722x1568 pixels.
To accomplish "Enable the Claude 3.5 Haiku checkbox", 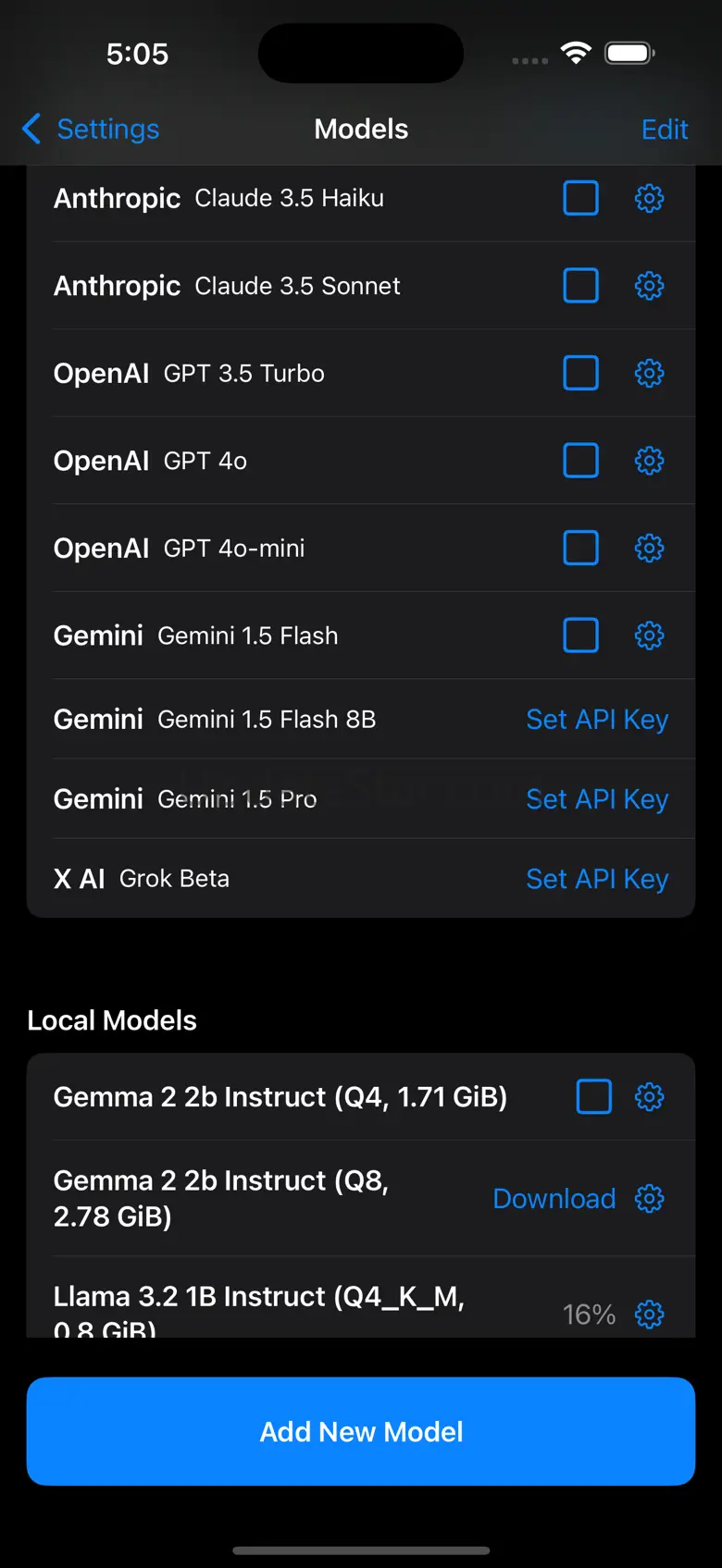I will coord(581,198).
